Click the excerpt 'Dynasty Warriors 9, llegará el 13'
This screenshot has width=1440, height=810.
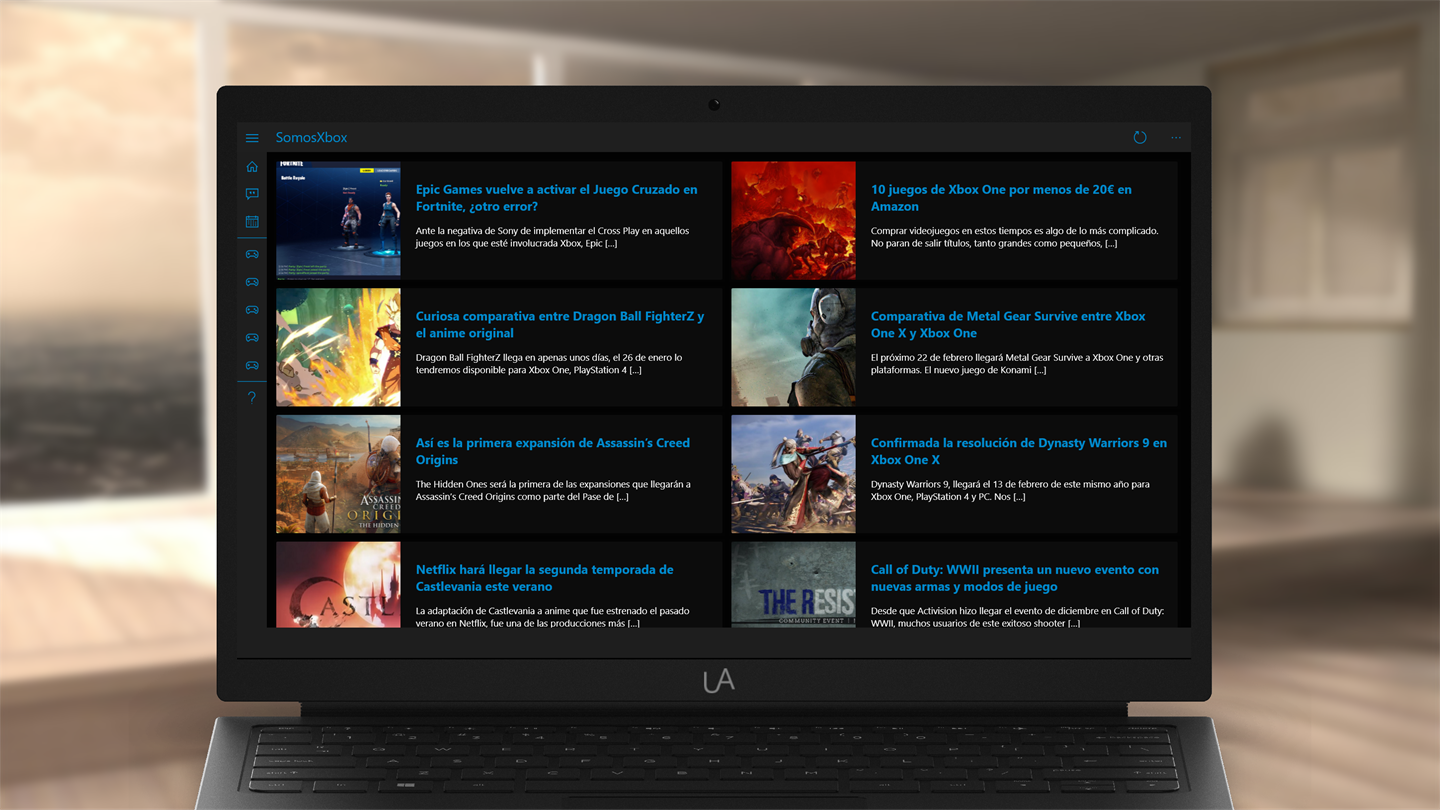coord(1010,490)
